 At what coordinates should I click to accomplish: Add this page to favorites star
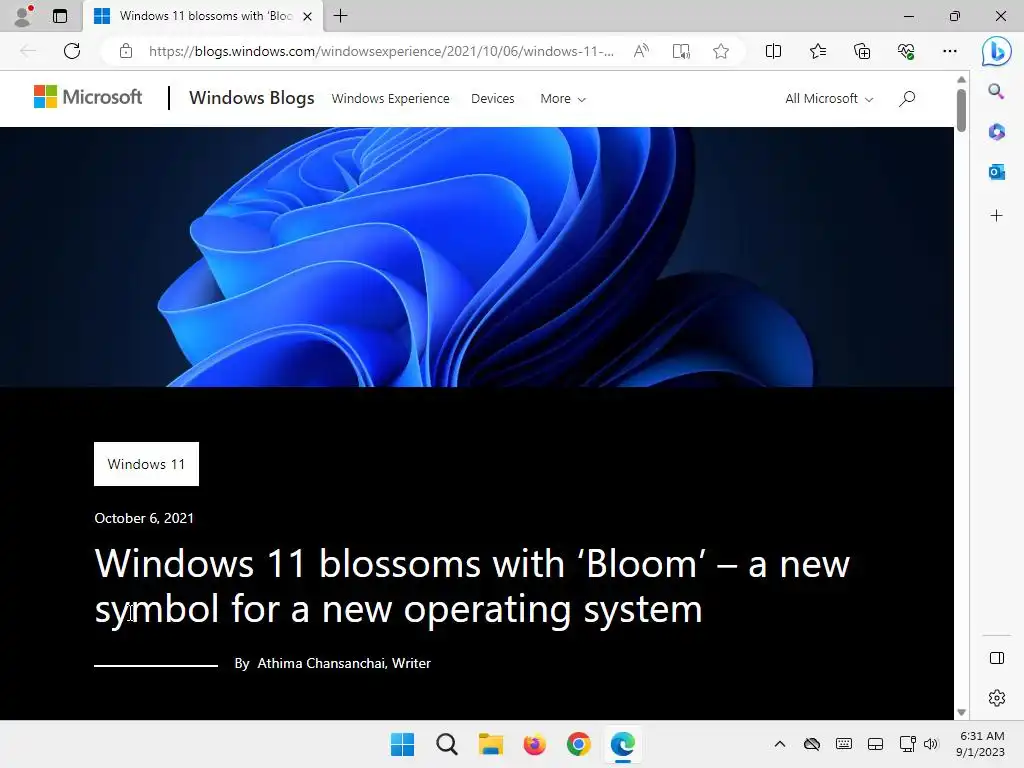(x=721, y=51)
